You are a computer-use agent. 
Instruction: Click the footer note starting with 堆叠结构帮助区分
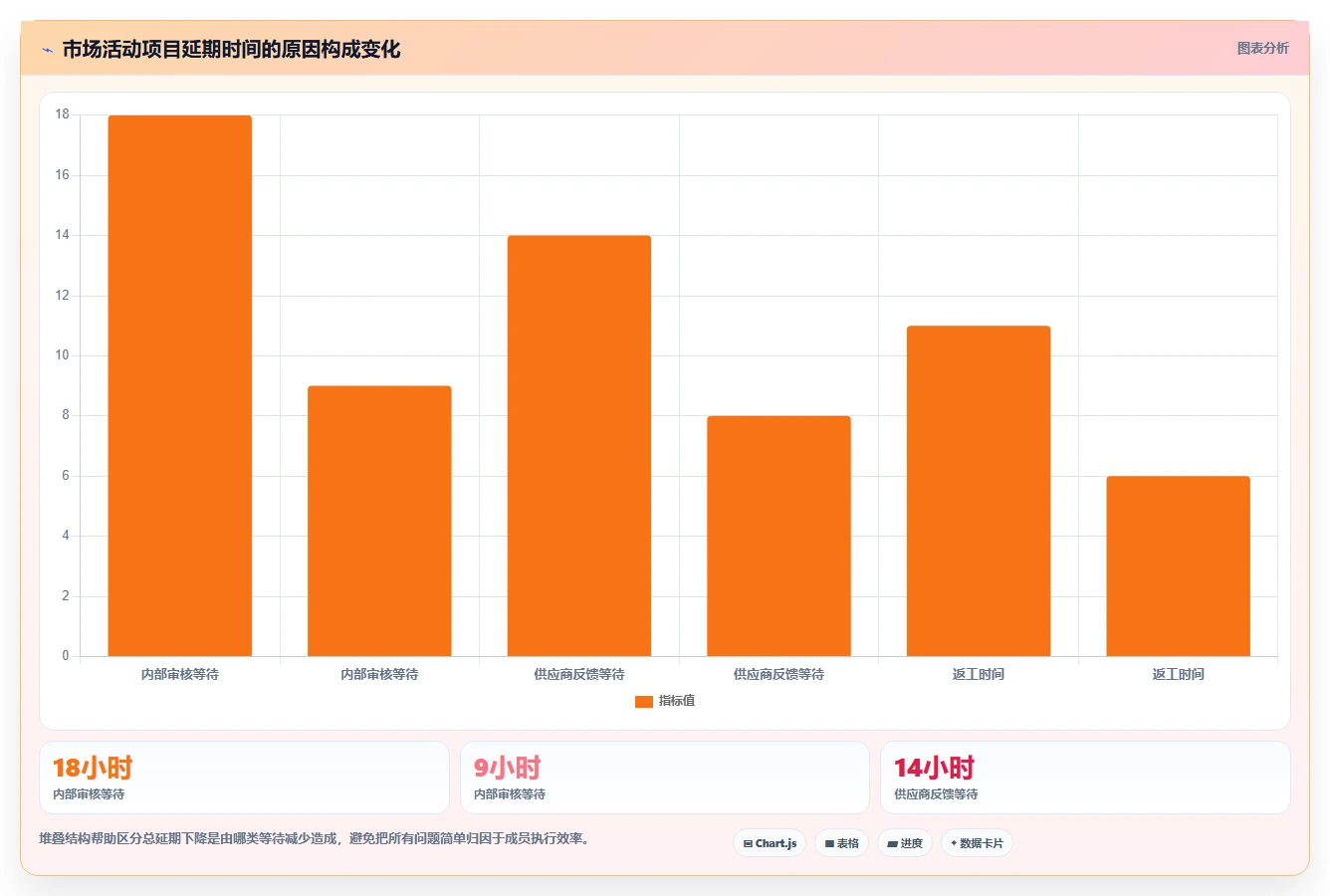(315, 839)
